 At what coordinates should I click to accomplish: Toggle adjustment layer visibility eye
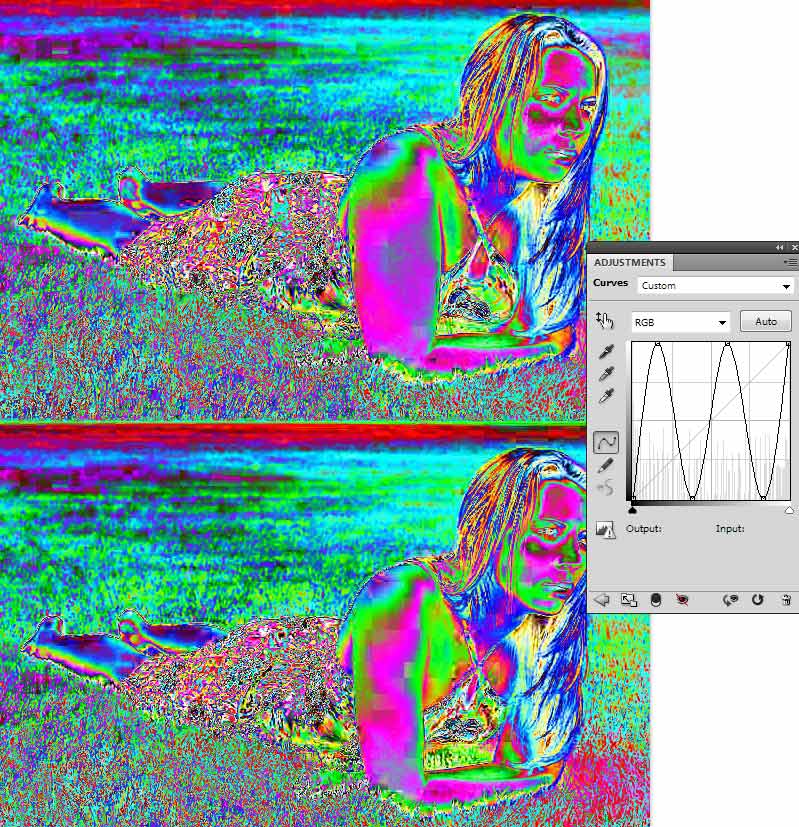pyautogui.click(x=683, y=599)
